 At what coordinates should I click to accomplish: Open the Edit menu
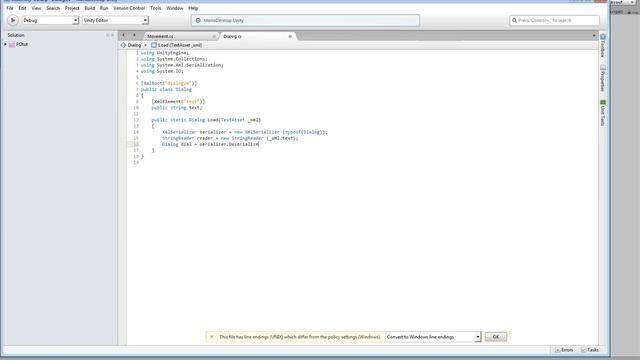point(22,8)
